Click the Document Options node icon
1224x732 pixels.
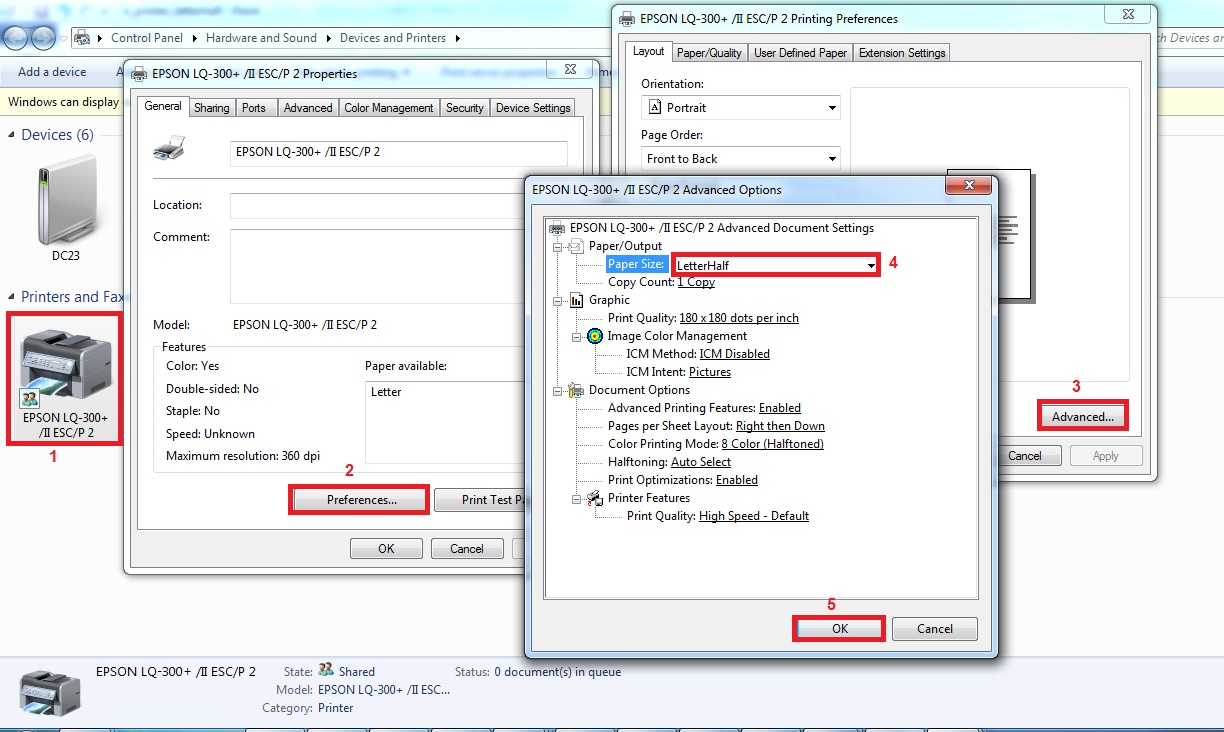(x=577, y=390)
